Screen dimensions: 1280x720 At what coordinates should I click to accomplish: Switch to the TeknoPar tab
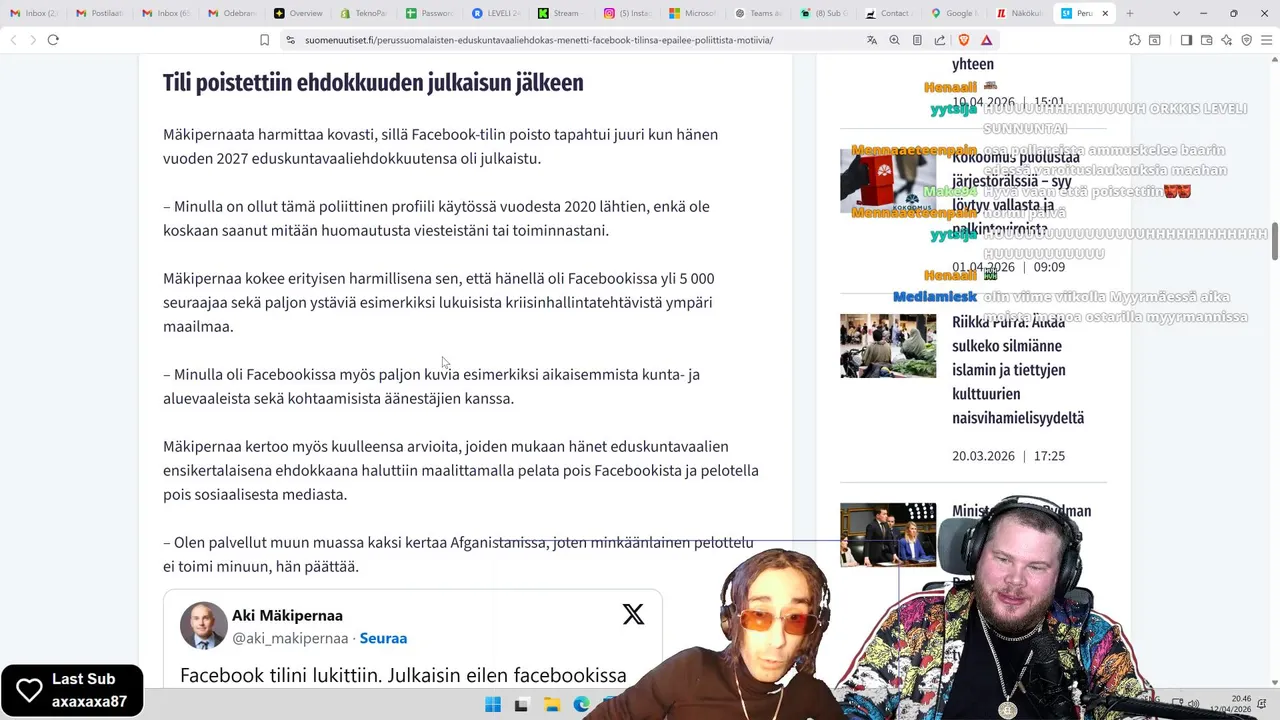[365, 13]
